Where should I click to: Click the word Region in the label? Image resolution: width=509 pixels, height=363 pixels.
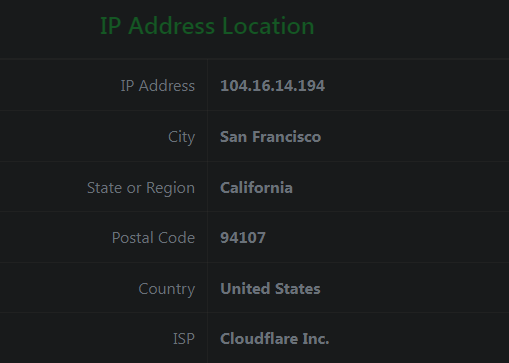(x=170, y=189)
